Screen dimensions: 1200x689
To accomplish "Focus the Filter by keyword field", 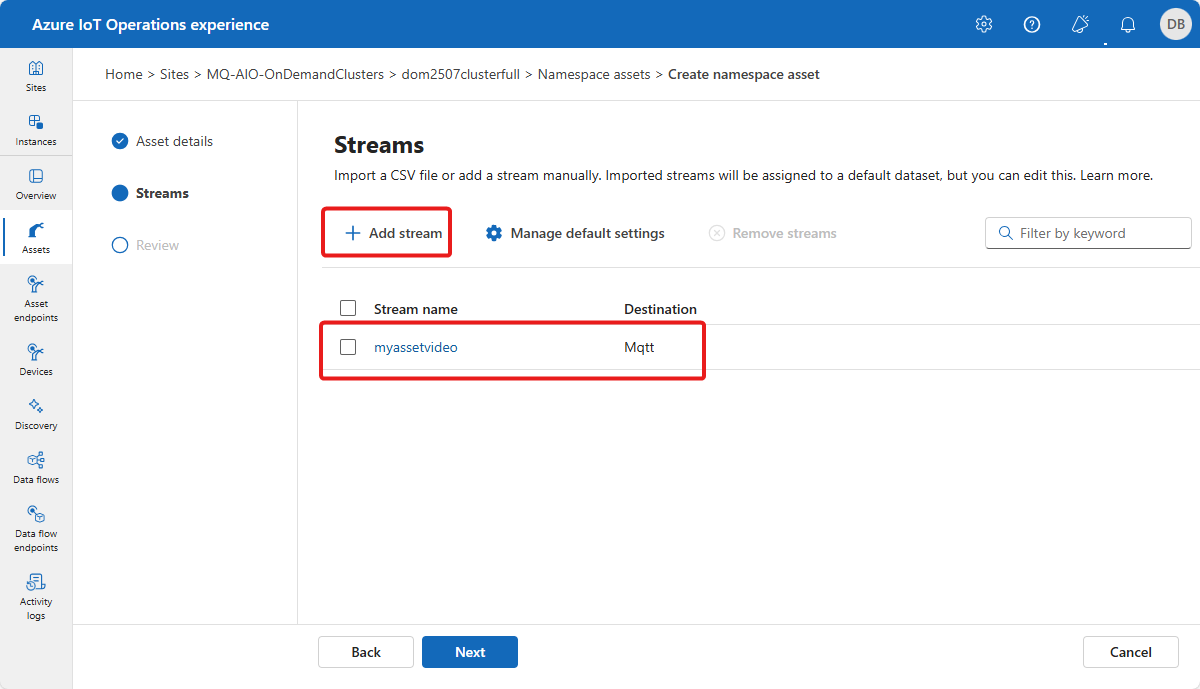I will [1088, 233].
